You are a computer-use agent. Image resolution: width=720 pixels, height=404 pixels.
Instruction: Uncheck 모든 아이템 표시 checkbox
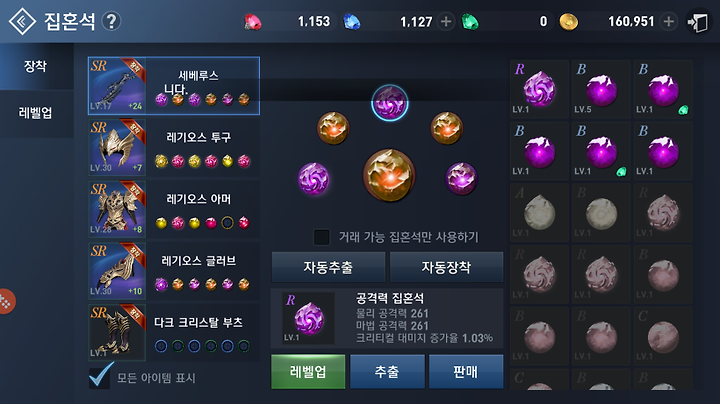click(100, 376)
